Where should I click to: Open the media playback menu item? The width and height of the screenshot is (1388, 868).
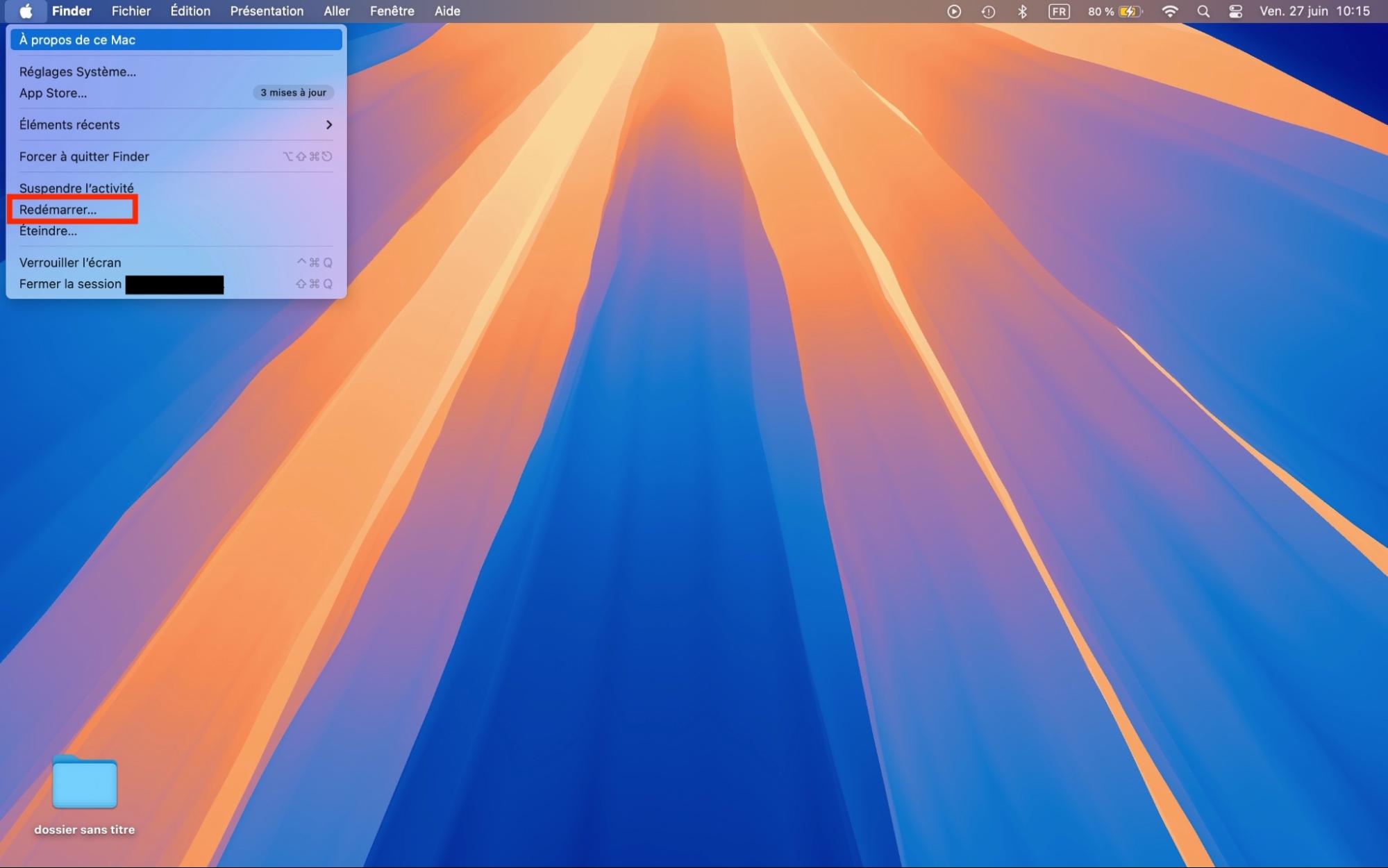pyautogui.click(x=953, y=11)
